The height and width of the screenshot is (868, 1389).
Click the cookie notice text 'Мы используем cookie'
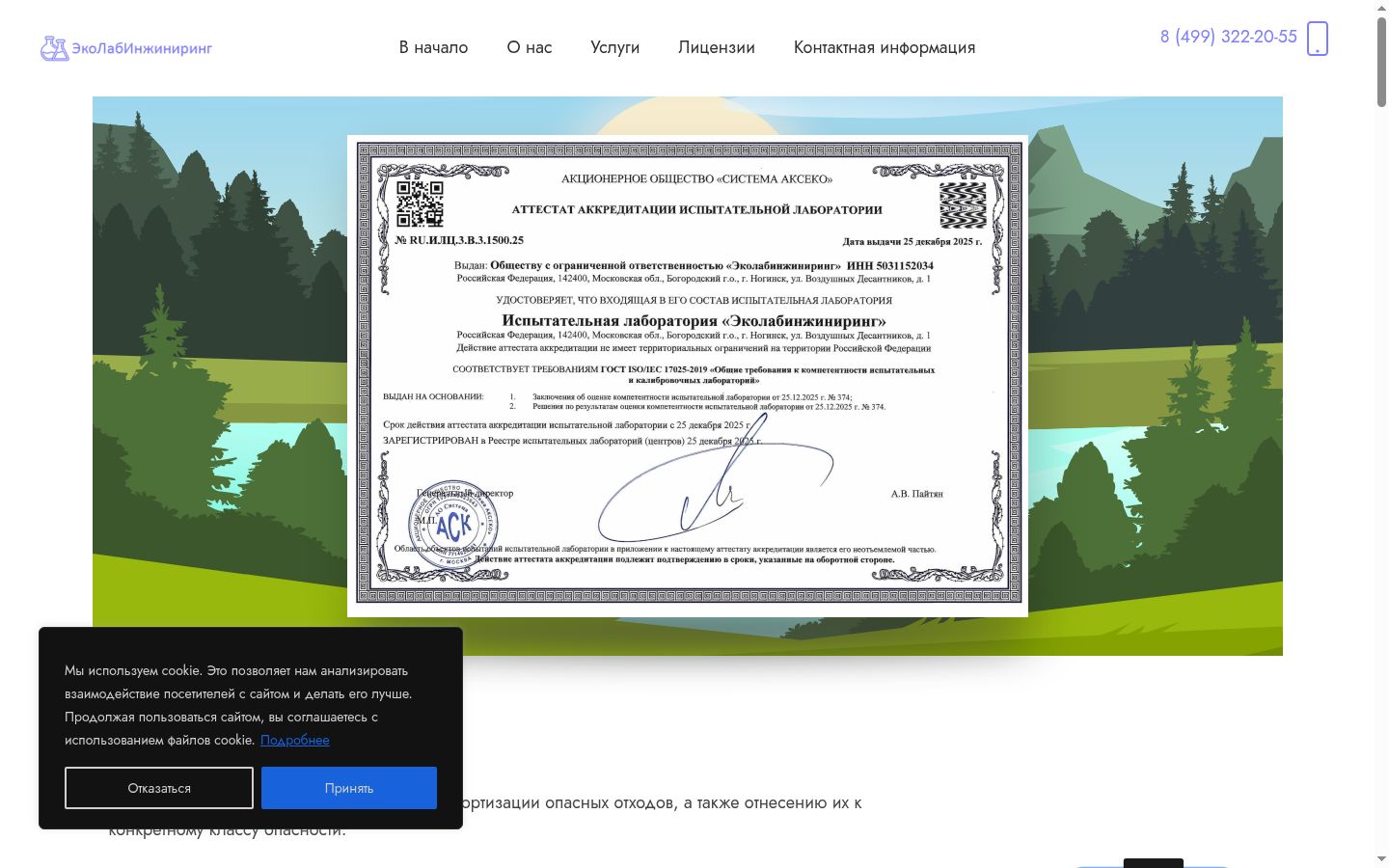pyautogui.click(x=132, y=670)
